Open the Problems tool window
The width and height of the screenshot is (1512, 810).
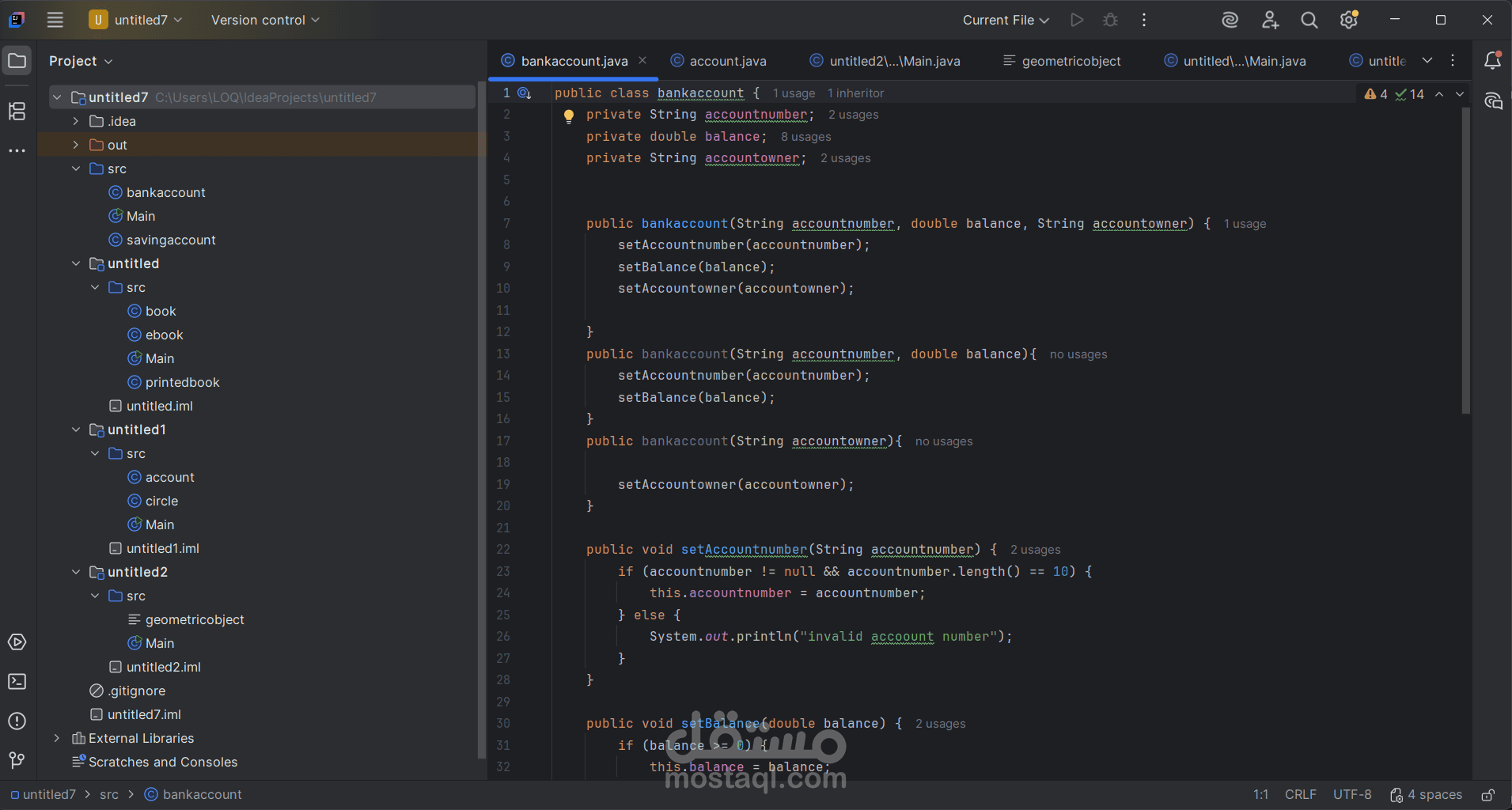click(17, 721)
